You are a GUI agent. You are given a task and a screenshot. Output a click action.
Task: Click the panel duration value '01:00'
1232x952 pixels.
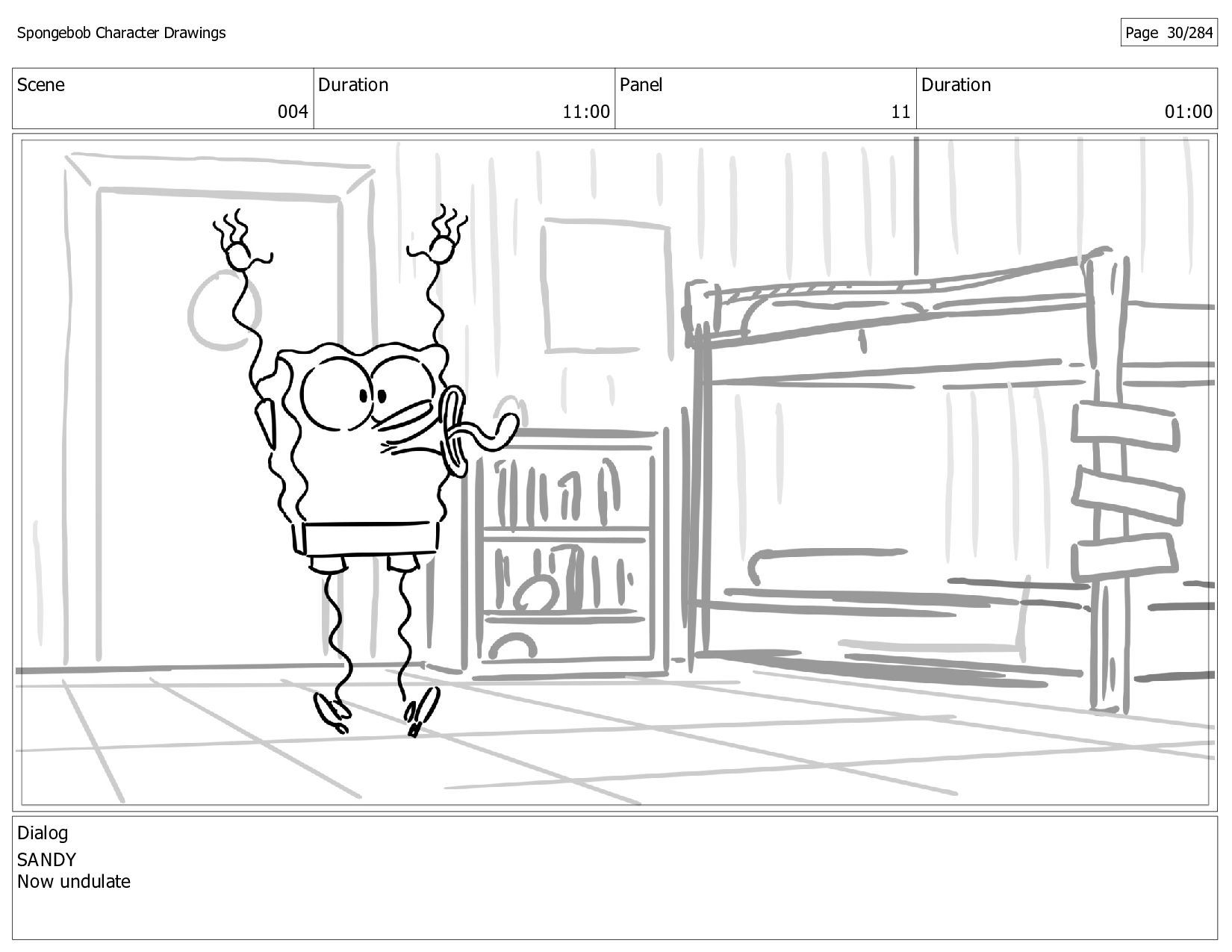click(1189, 112)
